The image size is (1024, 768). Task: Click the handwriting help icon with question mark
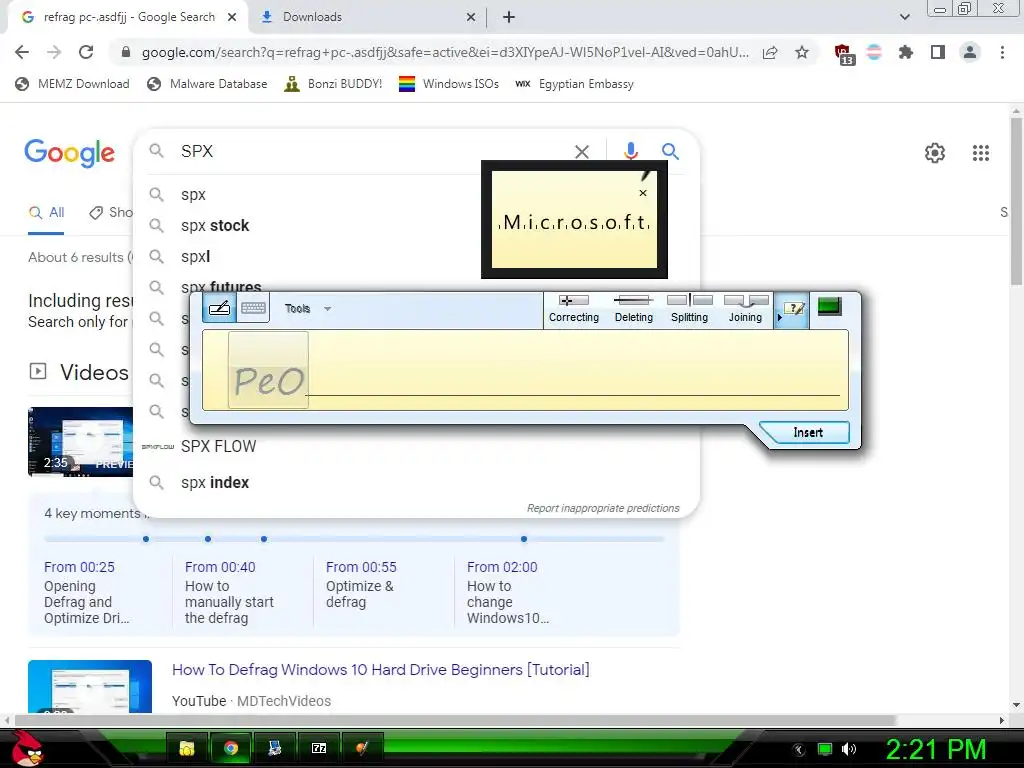tap(794, 308)
